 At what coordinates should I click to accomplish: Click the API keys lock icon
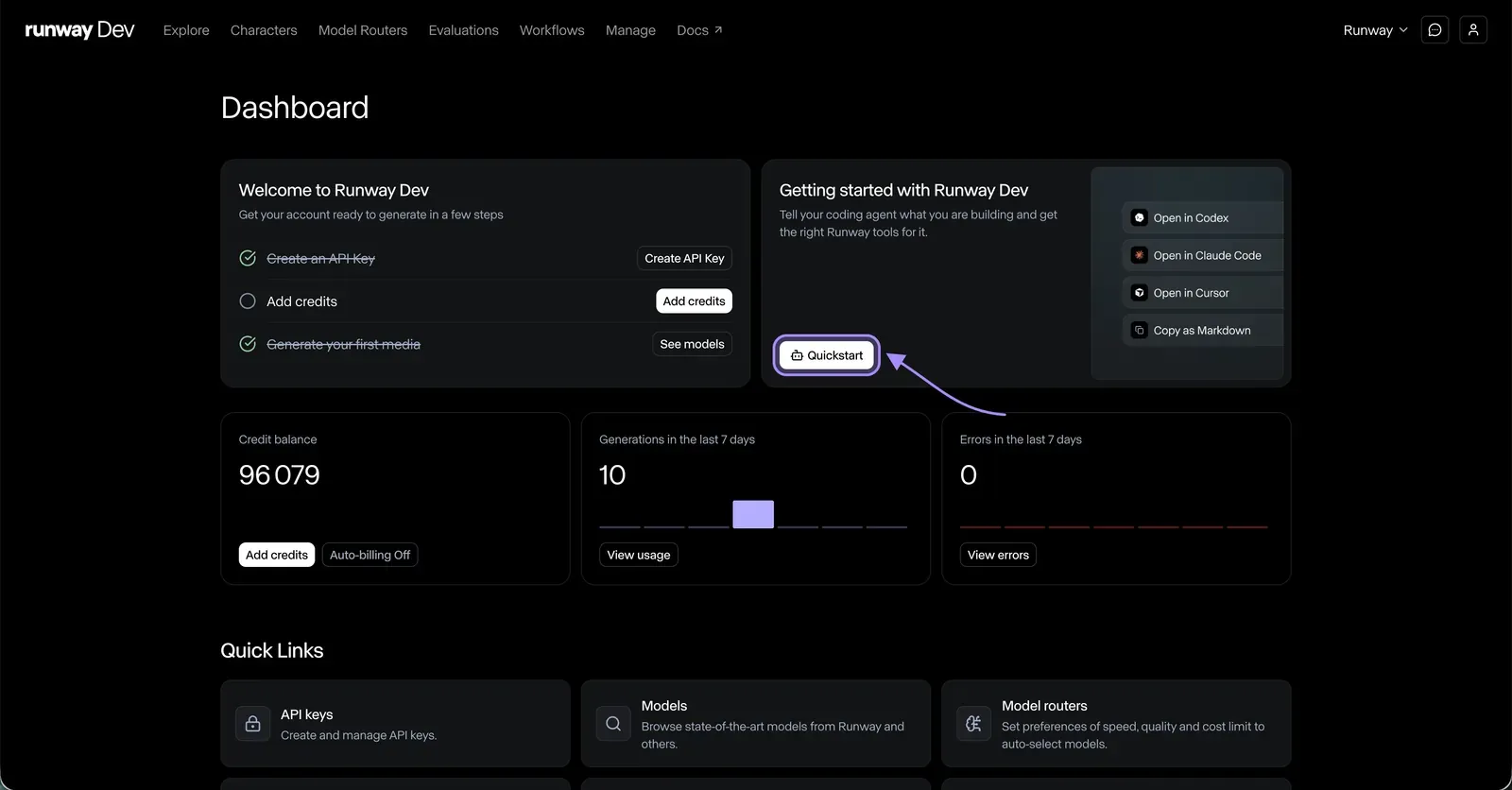(x=252, y=724)
